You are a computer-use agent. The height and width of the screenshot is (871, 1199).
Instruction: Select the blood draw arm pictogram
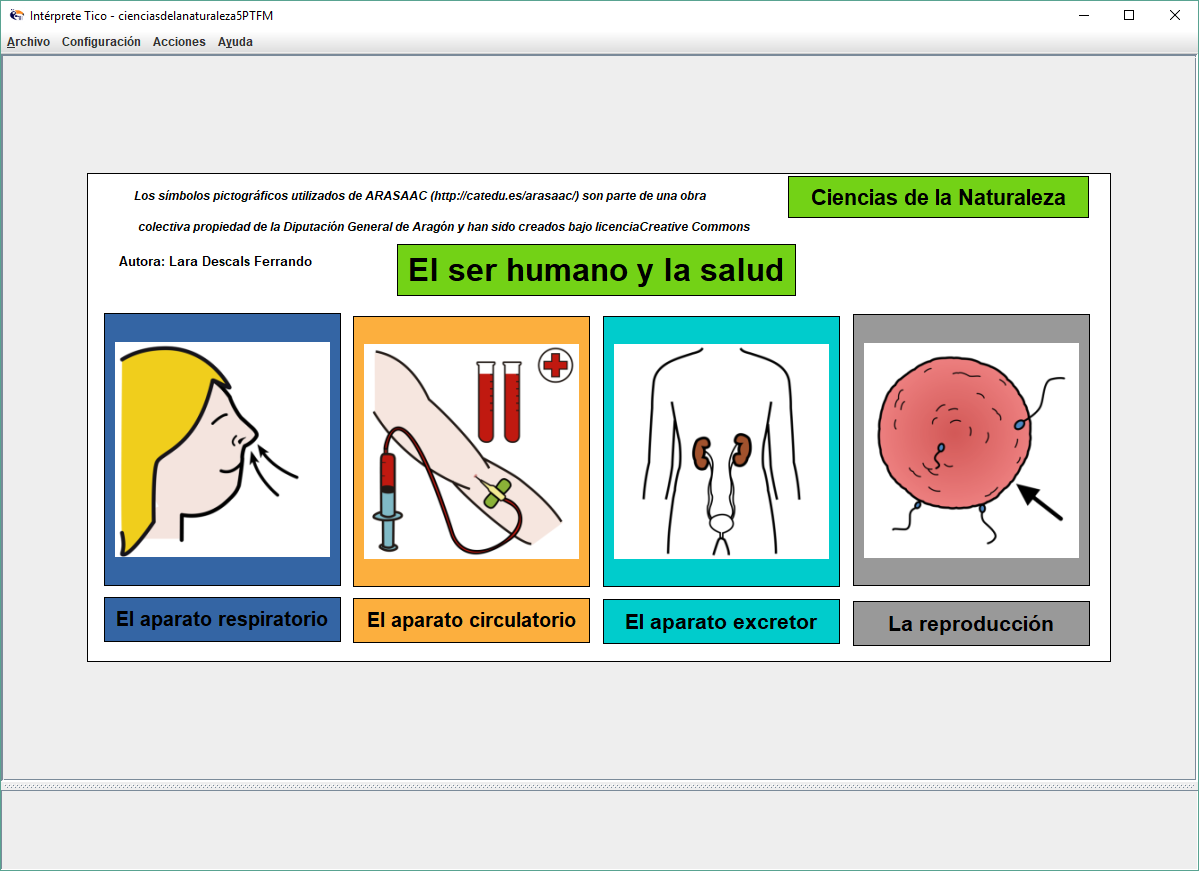coord(471,451)
